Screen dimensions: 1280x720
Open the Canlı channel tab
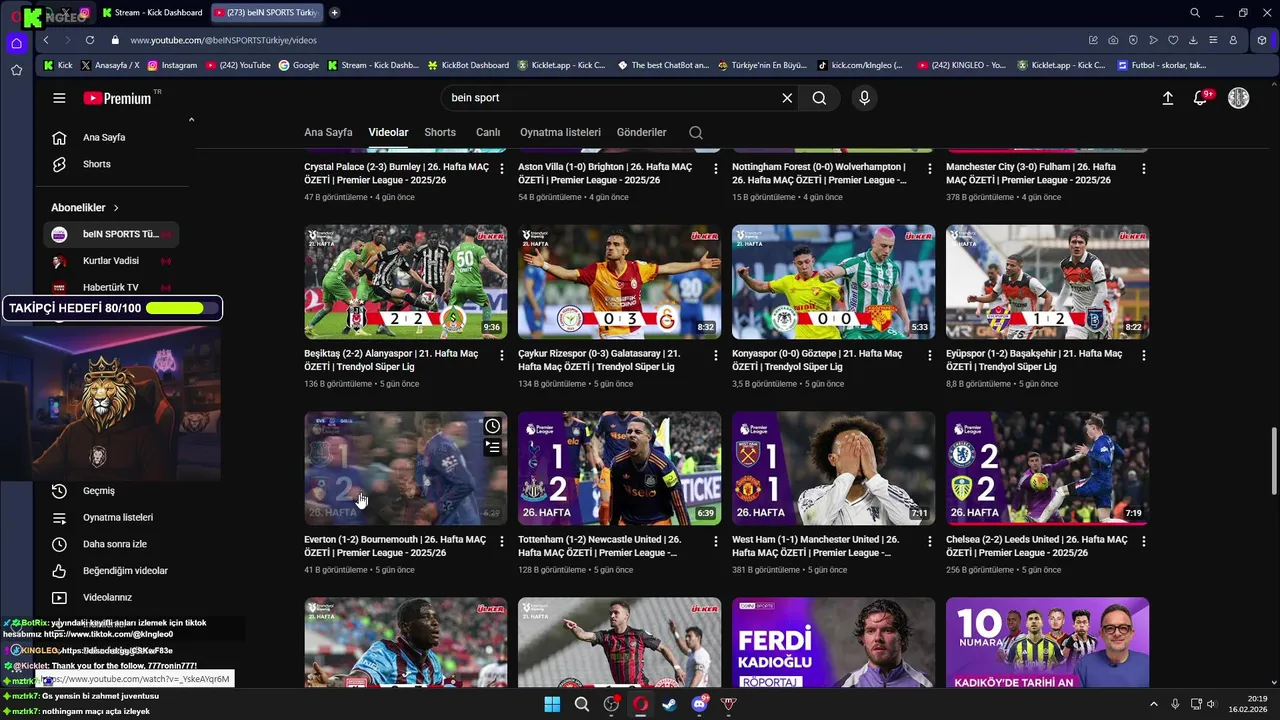point(488,132)
